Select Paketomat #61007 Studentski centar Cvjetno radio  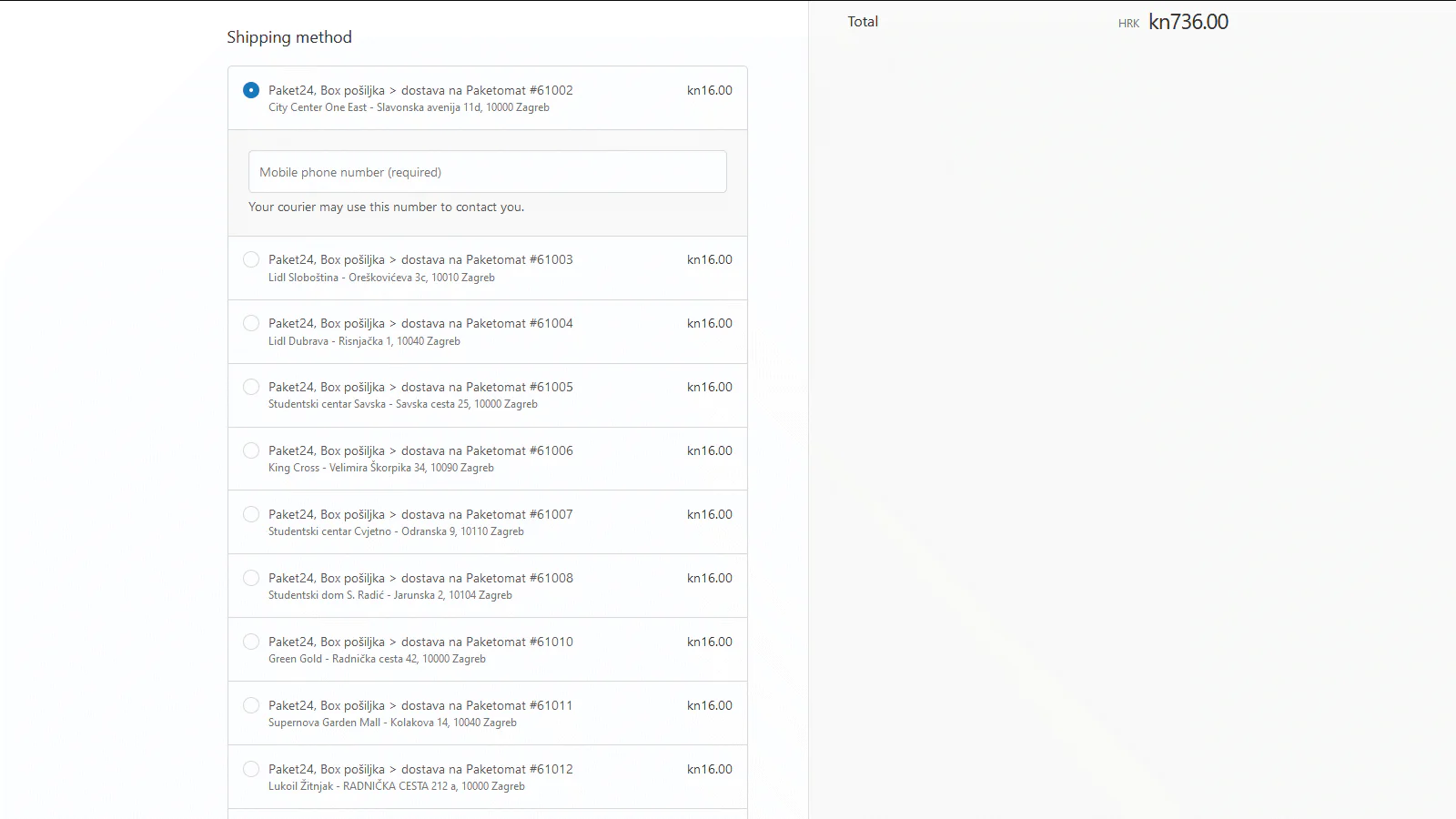click(x=251, y=514)
